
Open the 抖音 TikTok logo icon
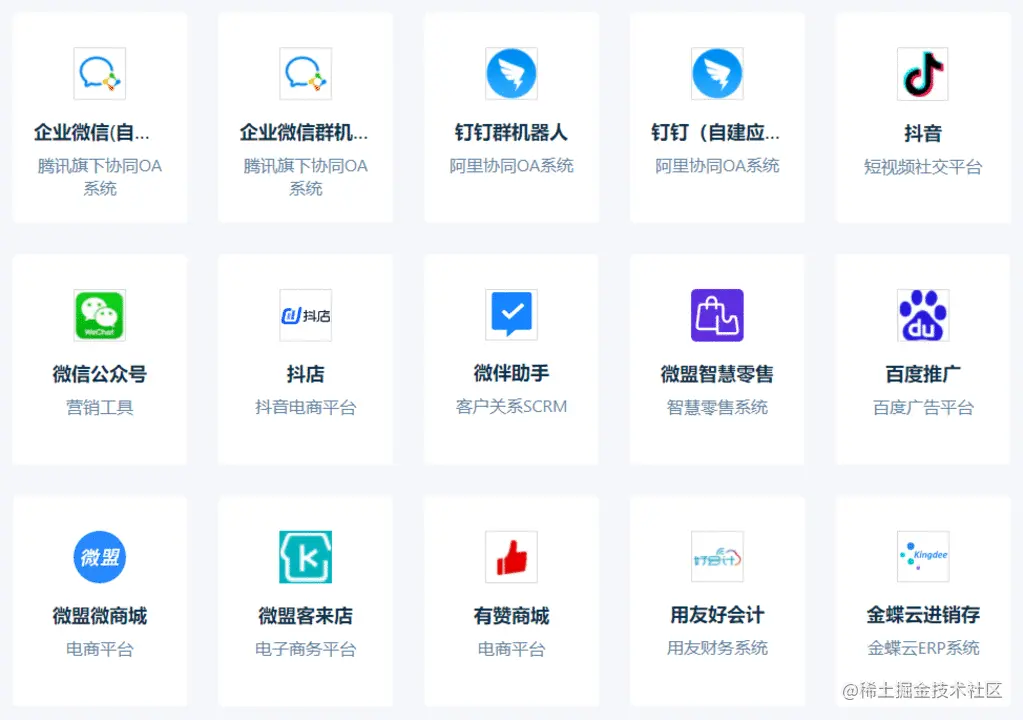[x=923, y=74]
